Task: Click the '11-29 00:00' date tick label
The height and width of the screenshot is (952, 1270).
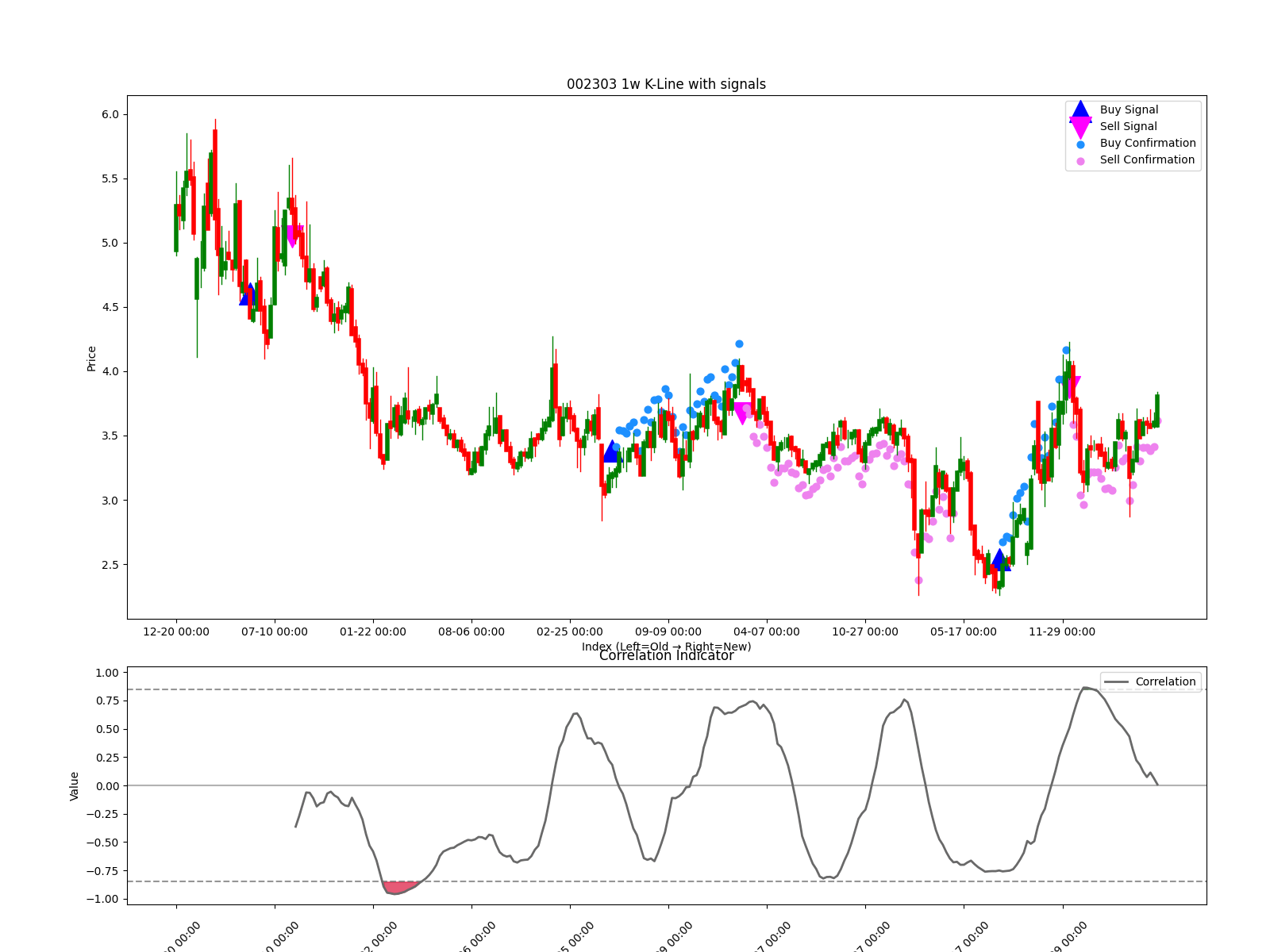Action: 1062,632
